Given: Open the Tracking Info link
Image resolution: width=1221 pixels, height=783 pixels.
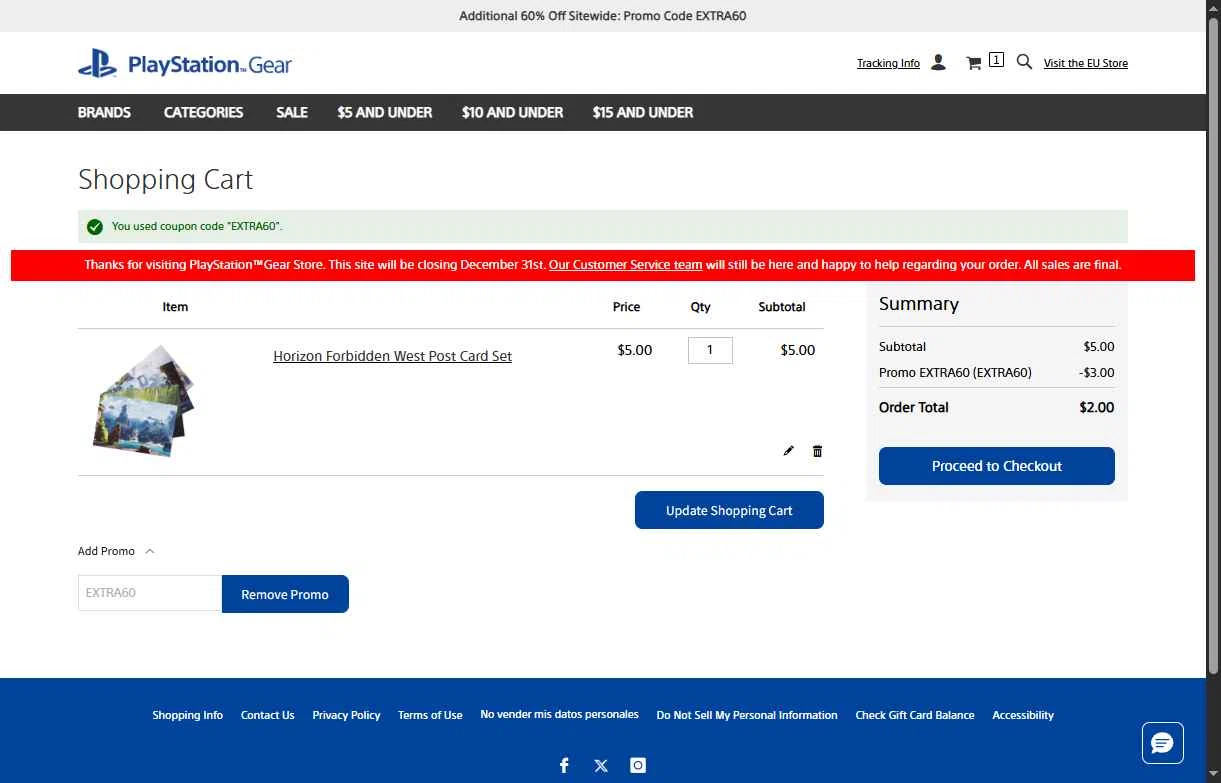Looking at the screenshot, I should (x=888, y=63).
